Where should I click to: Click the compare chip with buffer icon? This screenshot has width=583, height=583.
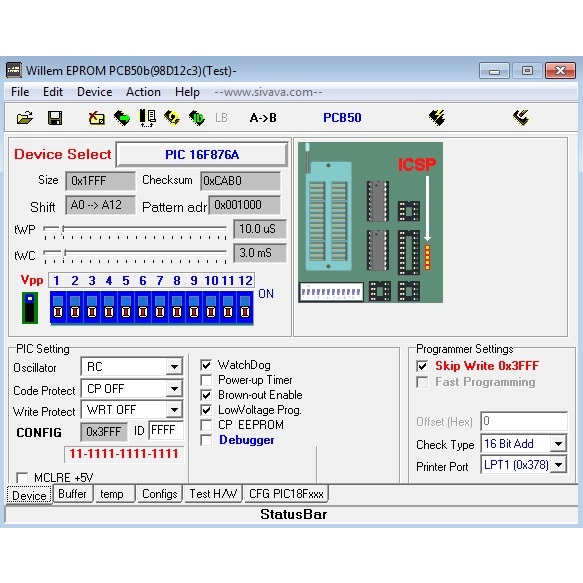(147, 118)
